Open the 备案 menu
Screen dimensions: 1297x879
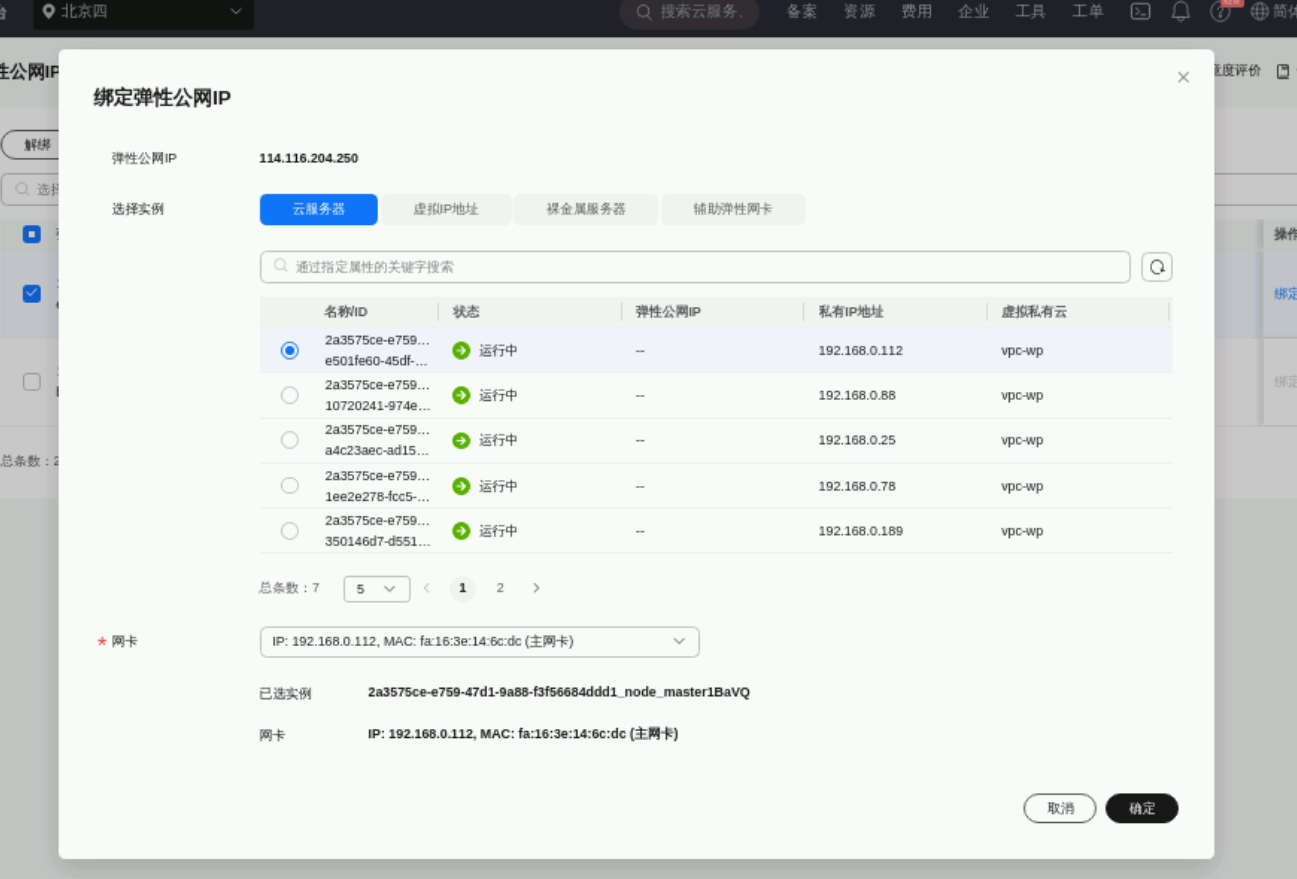pyautogui.click(x=802, y=12)
